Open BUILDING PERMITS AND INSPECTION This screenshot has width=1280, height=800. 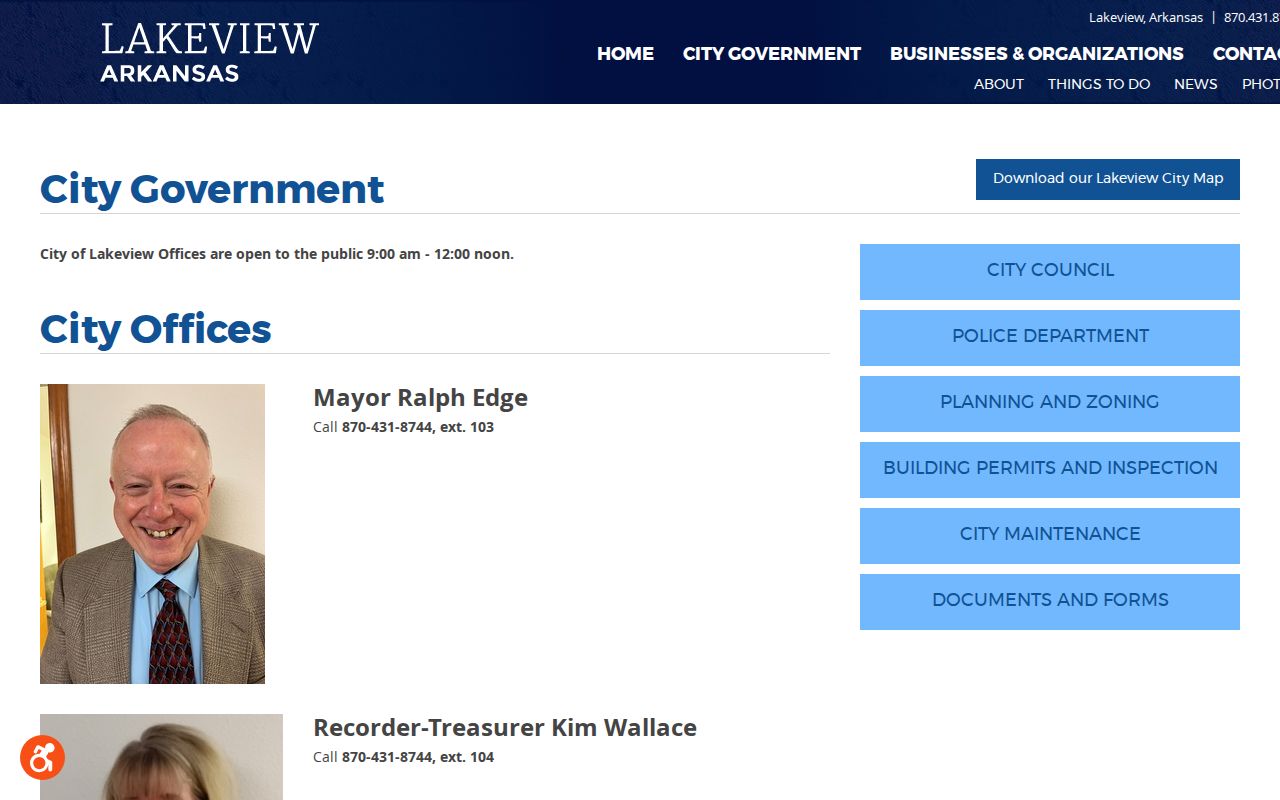1050,469
